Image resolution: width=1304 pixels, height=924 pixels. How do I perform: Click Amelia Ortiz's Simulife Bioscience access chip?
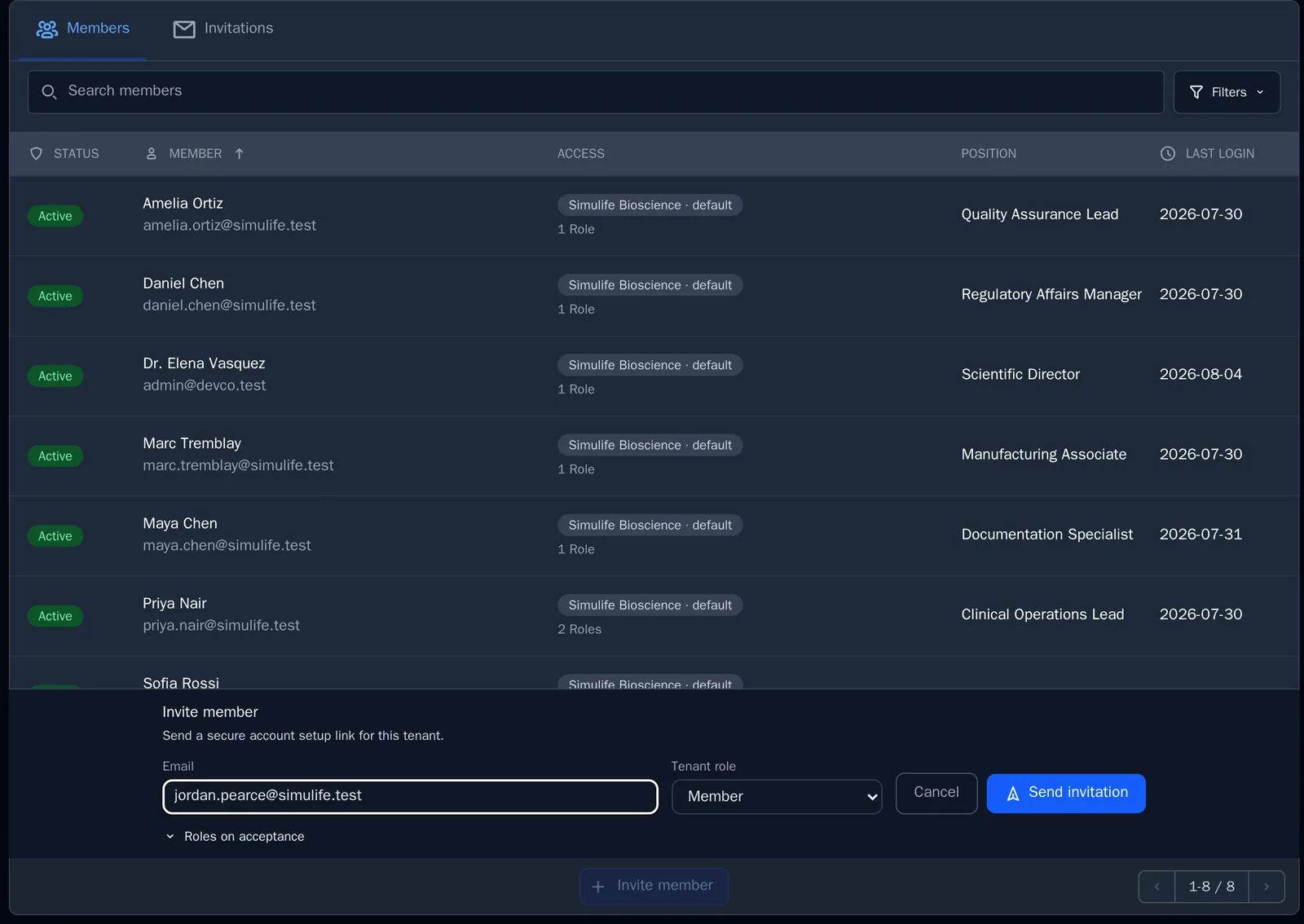click(x=650, y=205)
